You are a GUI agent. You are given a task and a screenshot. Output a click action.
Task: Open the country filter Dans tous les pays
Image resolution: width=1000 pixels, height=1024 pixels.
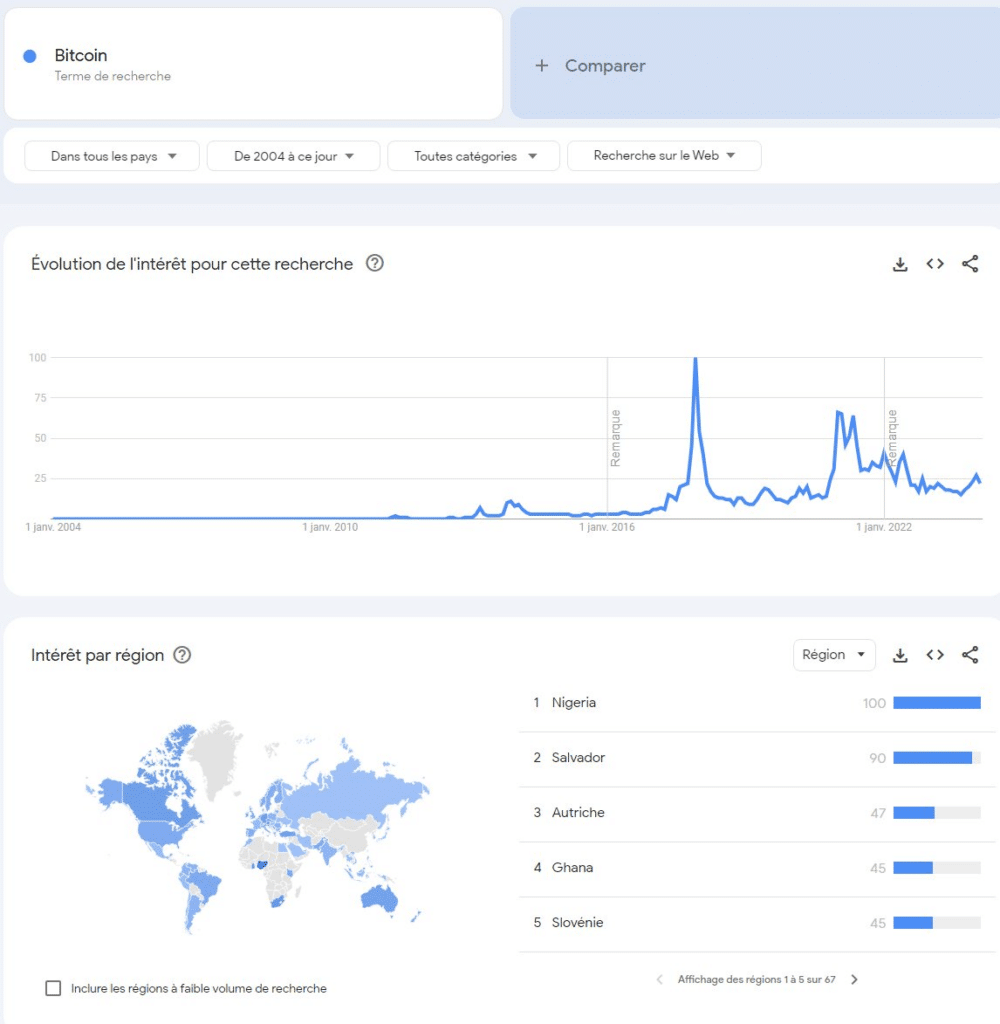tap(110, 155)
